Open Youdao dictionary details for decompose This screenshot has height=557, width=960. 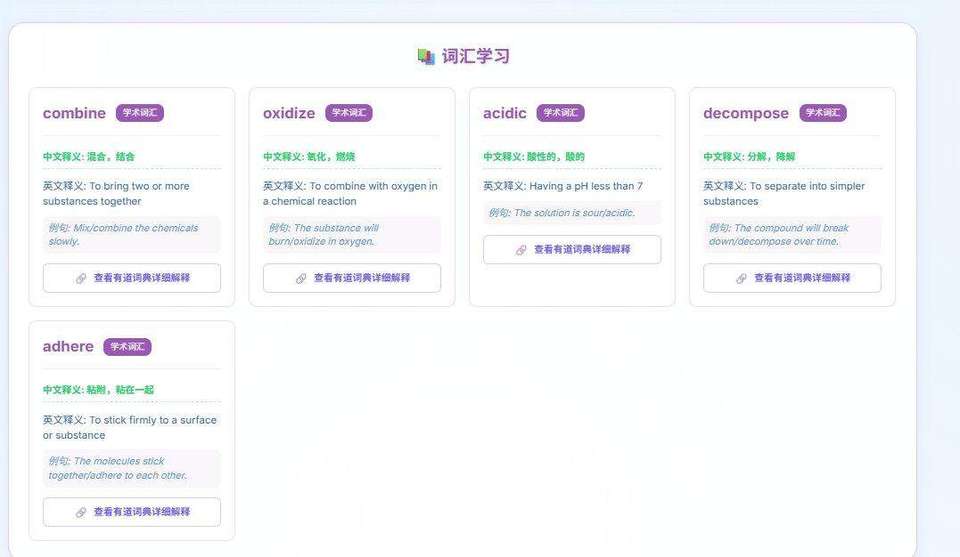[792, 278]
